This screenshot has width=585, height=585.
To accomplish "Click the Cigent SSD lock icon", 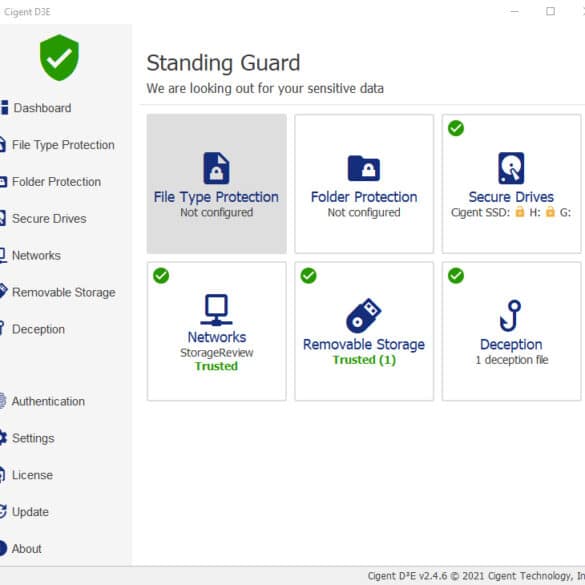I will [x=520, y=212].
